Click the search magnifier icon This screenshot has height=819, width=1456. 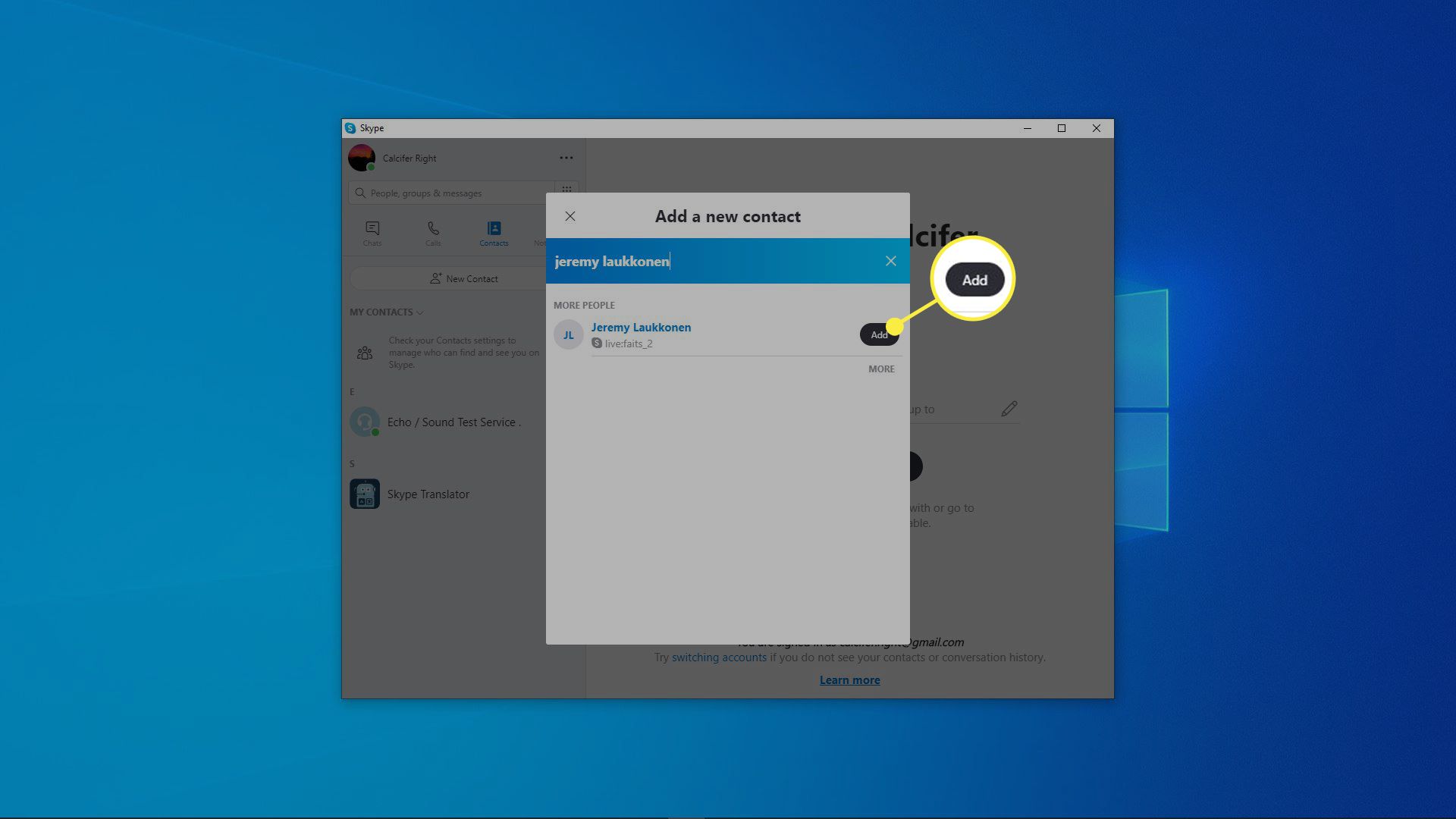click(x=360, y=193)
